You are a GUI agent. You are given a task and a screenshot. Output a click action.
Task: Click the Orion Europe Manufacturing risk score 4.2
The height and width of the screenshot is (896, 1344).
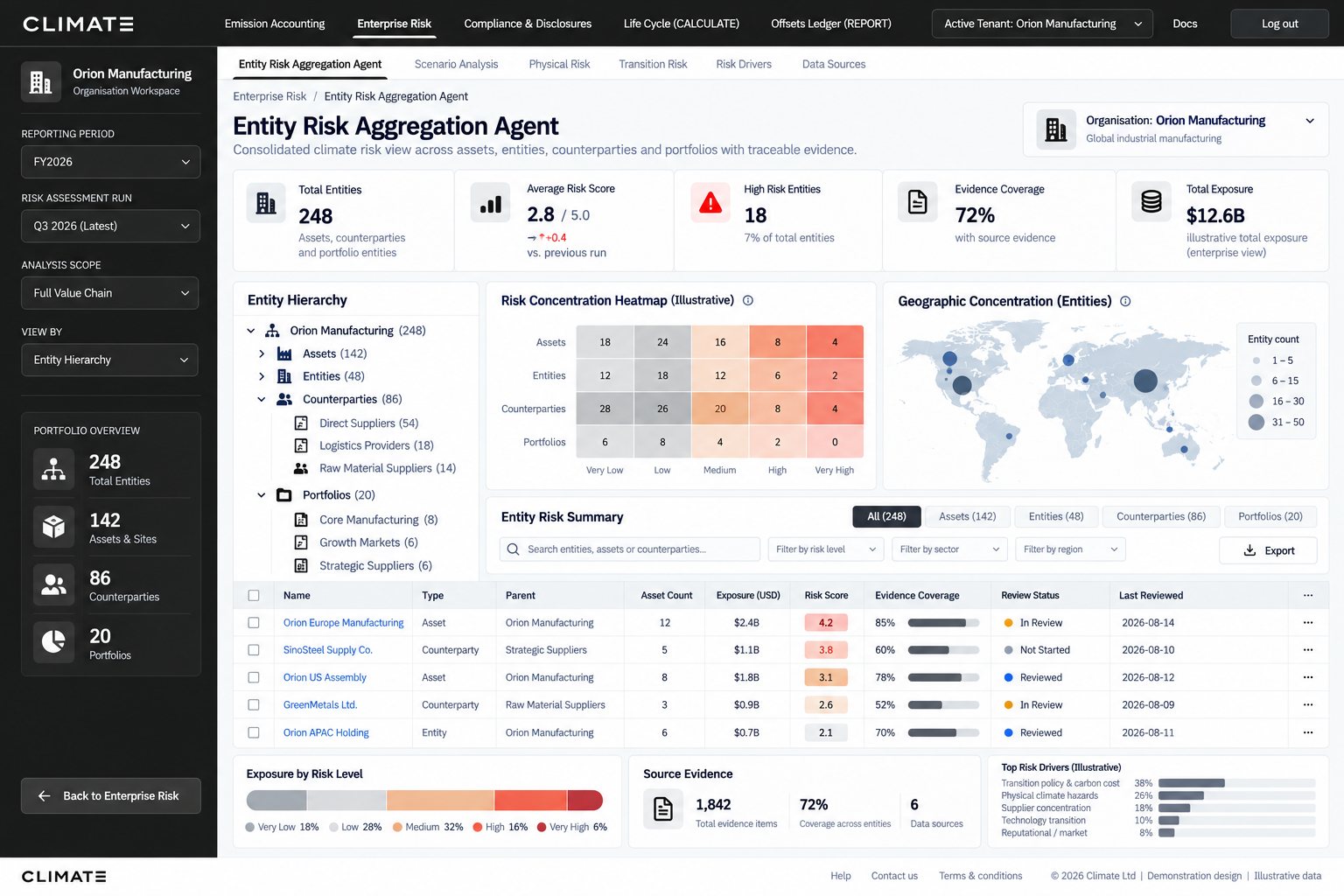tap(825, 623)
